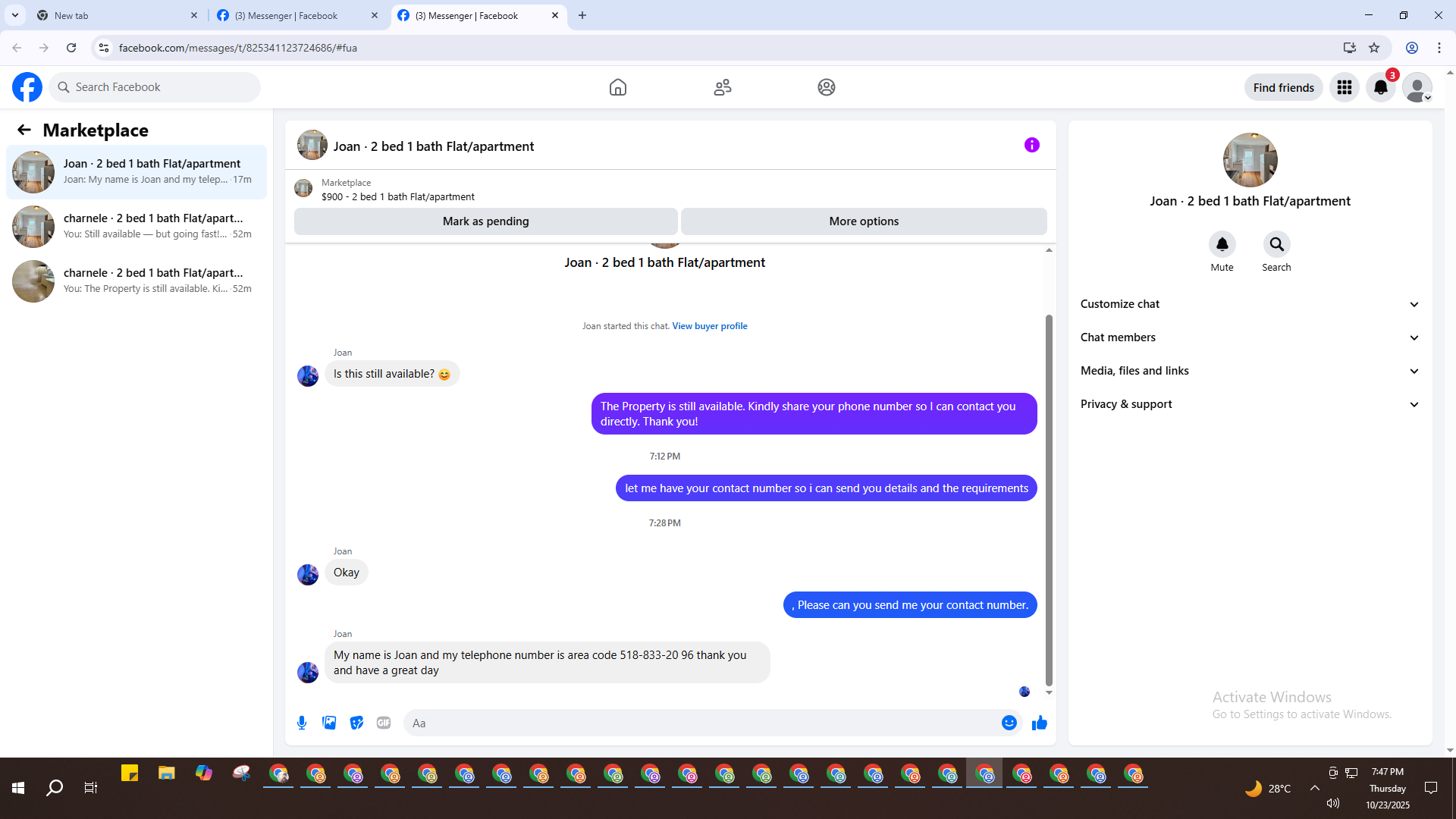This screenshot has height=819, width=1456.
Task: Open the View buyer profile link
Action: point(709,326)
